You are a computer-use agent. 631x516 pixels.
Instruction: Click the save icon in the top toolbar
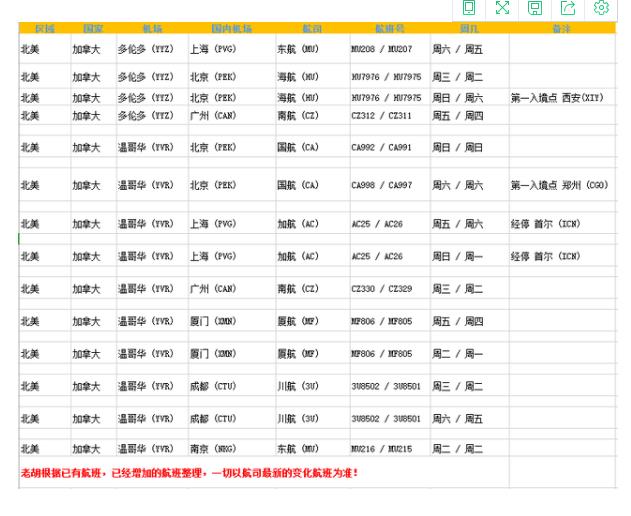tap(535, 8)
